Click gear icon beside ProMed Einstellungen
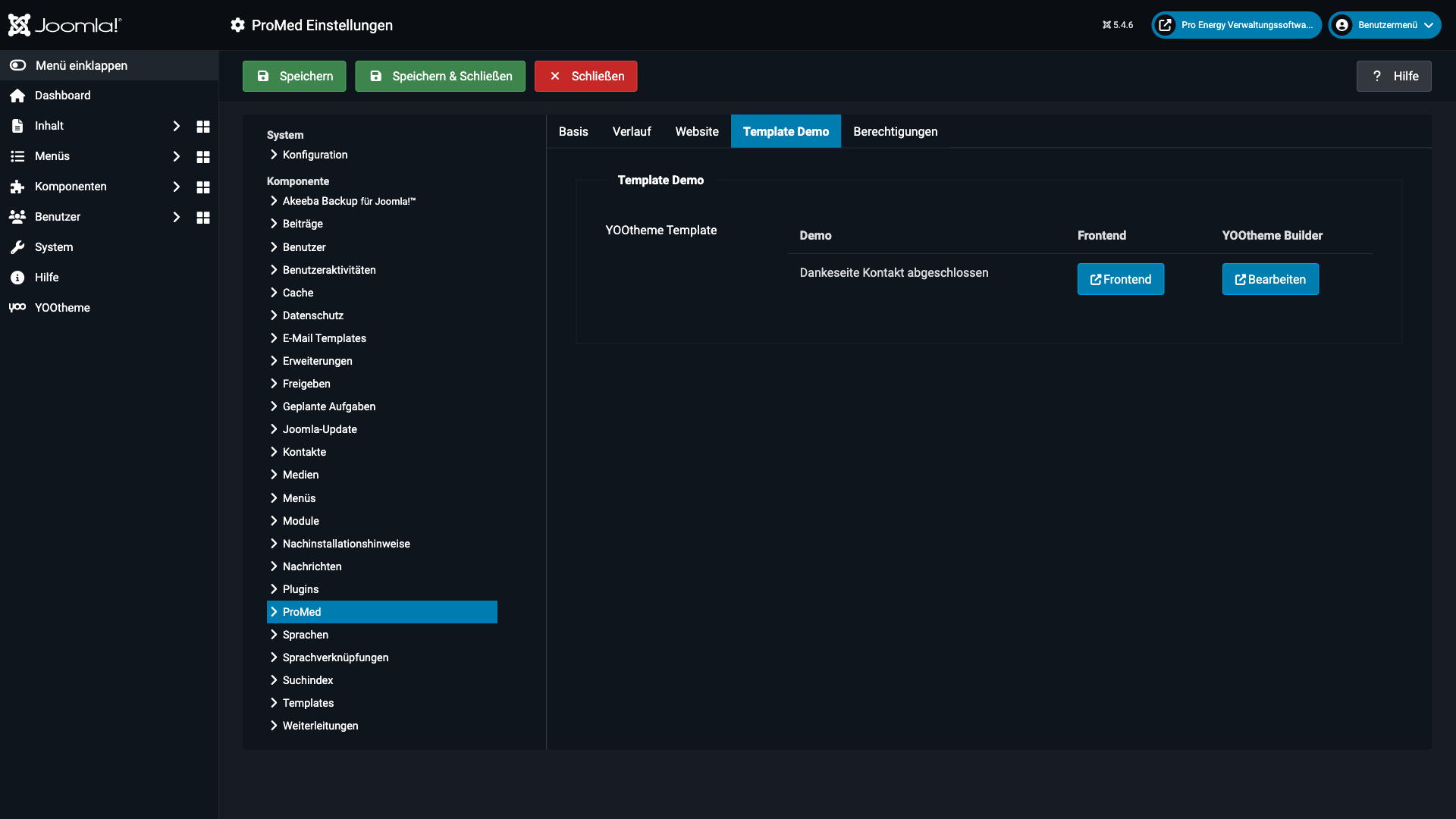This screenshot has width=1456, height=819. click(x=238, y=25)
